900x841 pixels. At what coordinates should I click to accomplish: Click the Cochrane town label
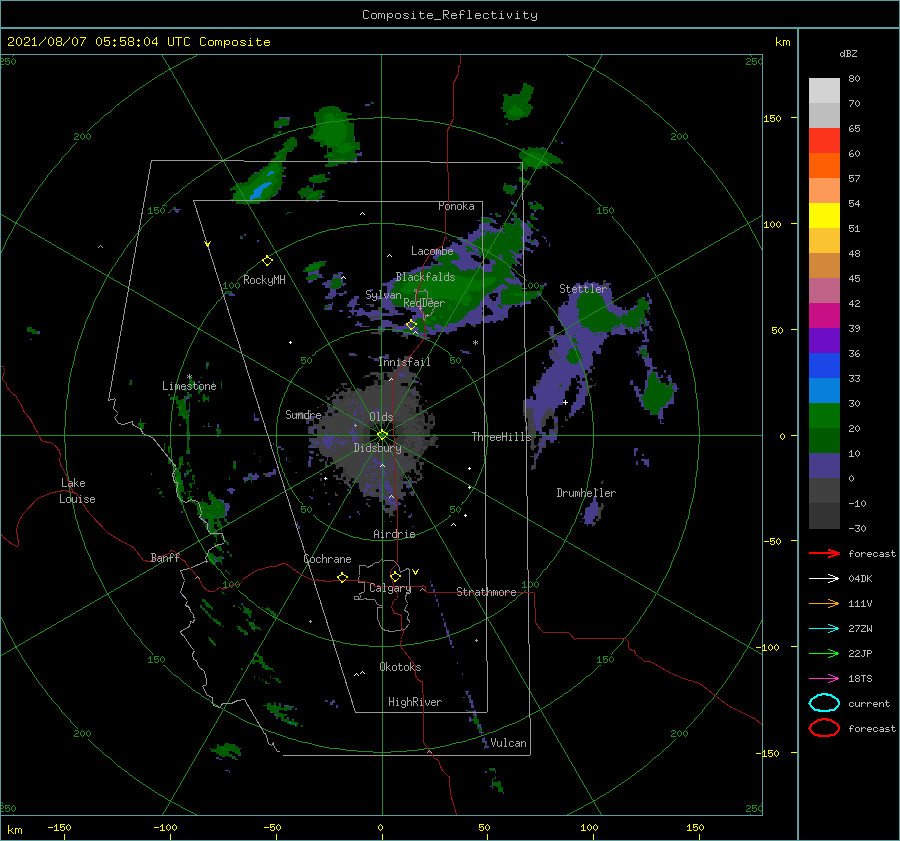[327, 559]
